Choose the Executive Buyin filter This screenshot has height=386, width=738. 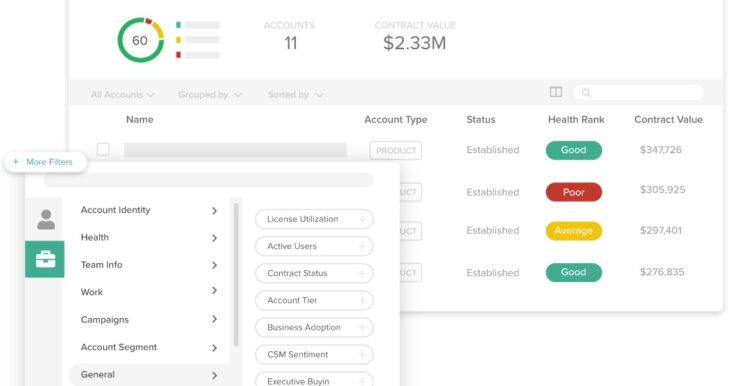click(x=314, y=379)
